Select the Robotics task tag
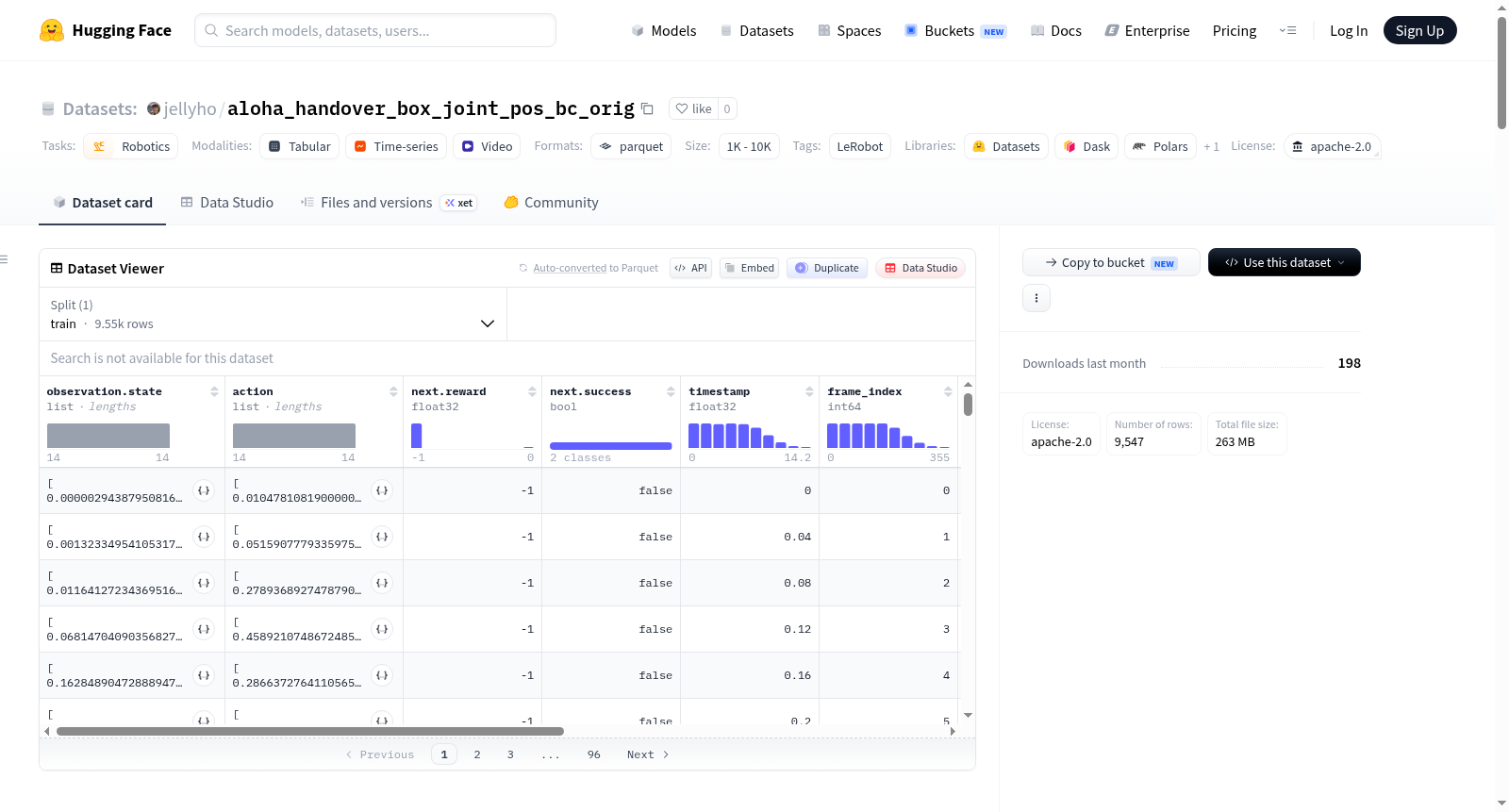This screenshot has height=812, width=1509. [131, 146]
